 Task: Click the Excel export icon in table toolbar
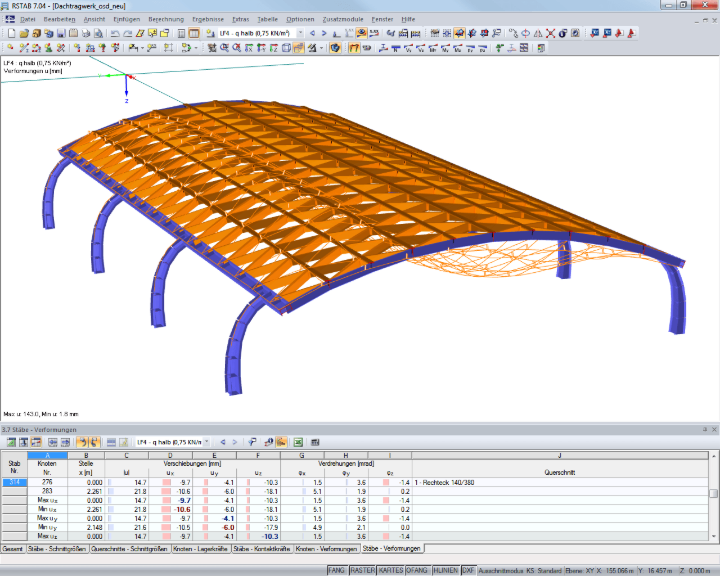[298, 442]
